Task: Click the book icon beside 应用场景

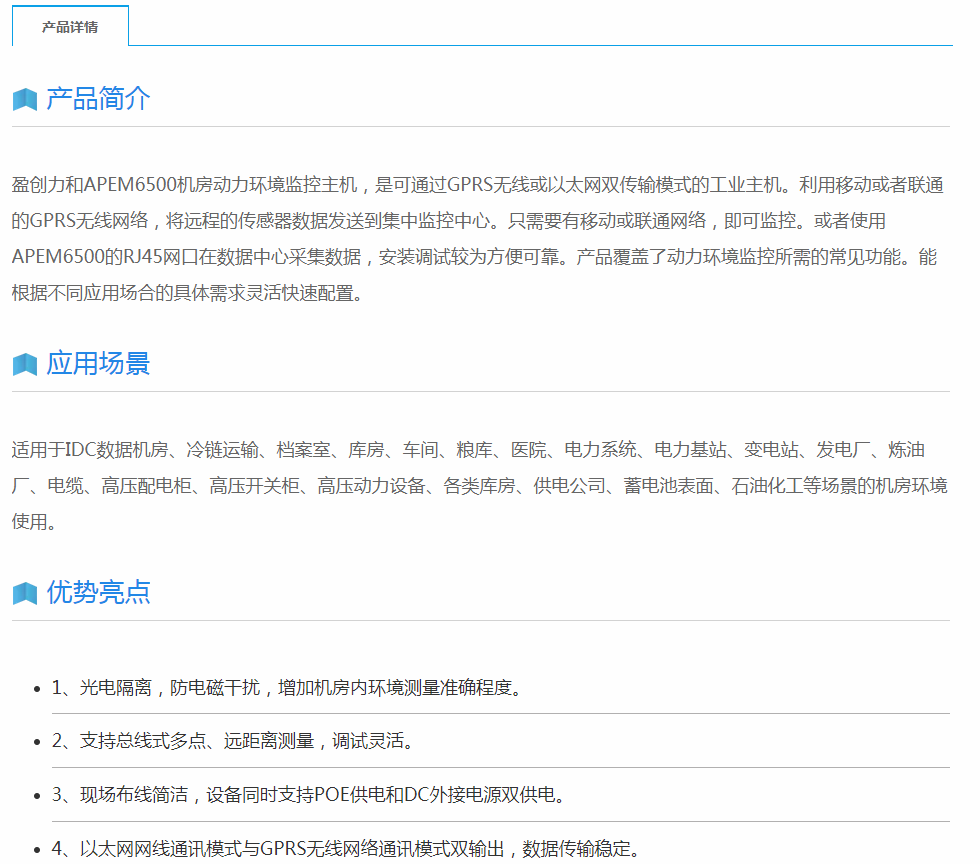Action: (25, 364)
